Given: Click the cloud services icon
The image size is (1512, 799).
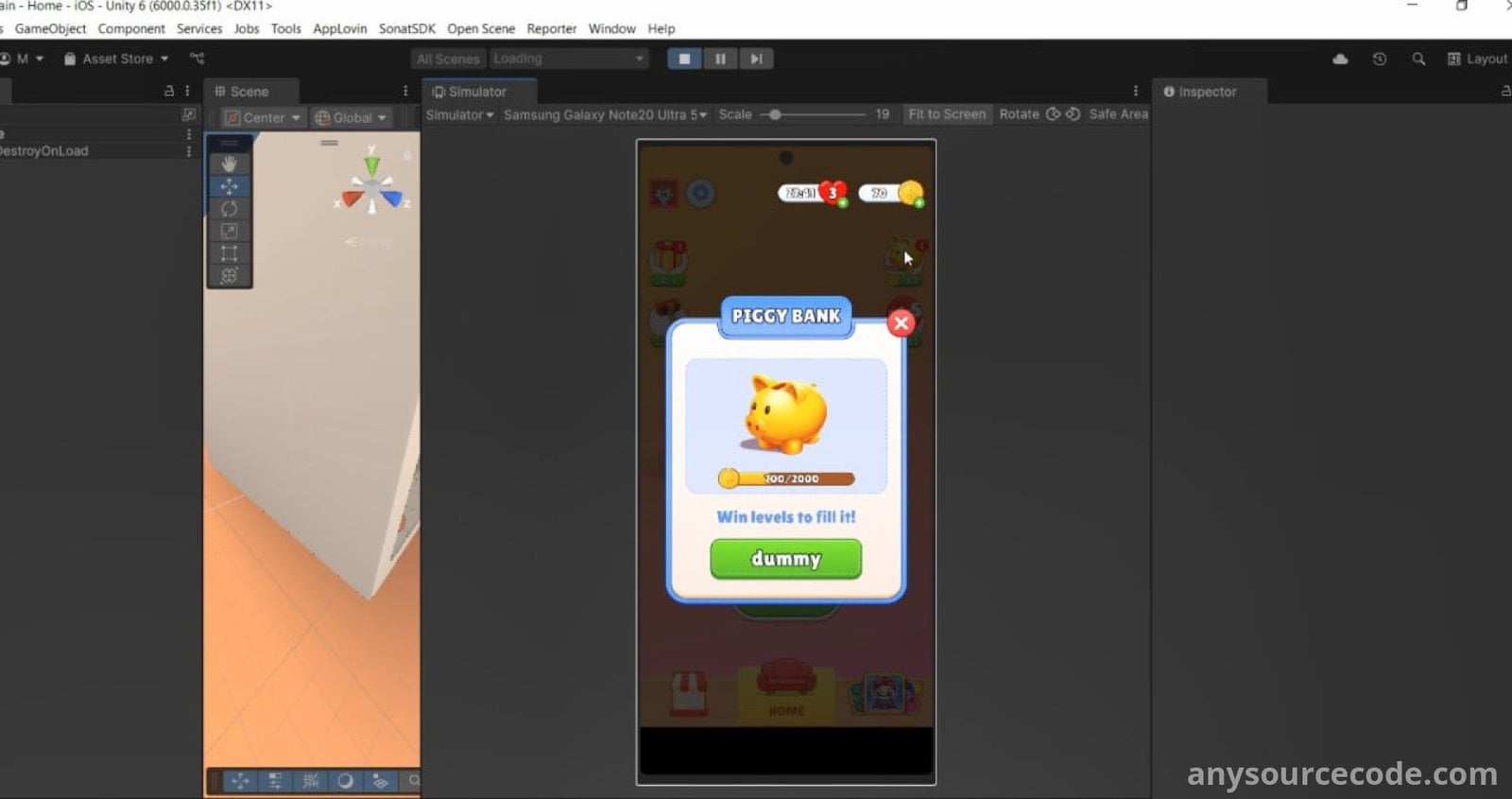Looking at the screenshot, I should point(1340,59).
